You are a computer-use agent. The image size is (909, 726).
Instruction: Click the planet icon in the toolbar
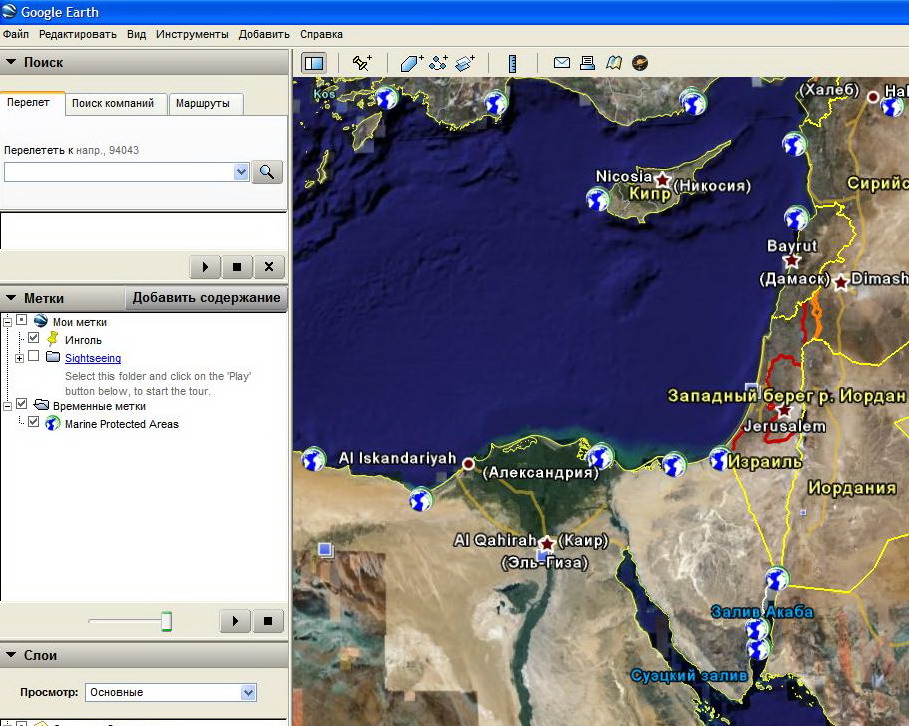(640, 63)
